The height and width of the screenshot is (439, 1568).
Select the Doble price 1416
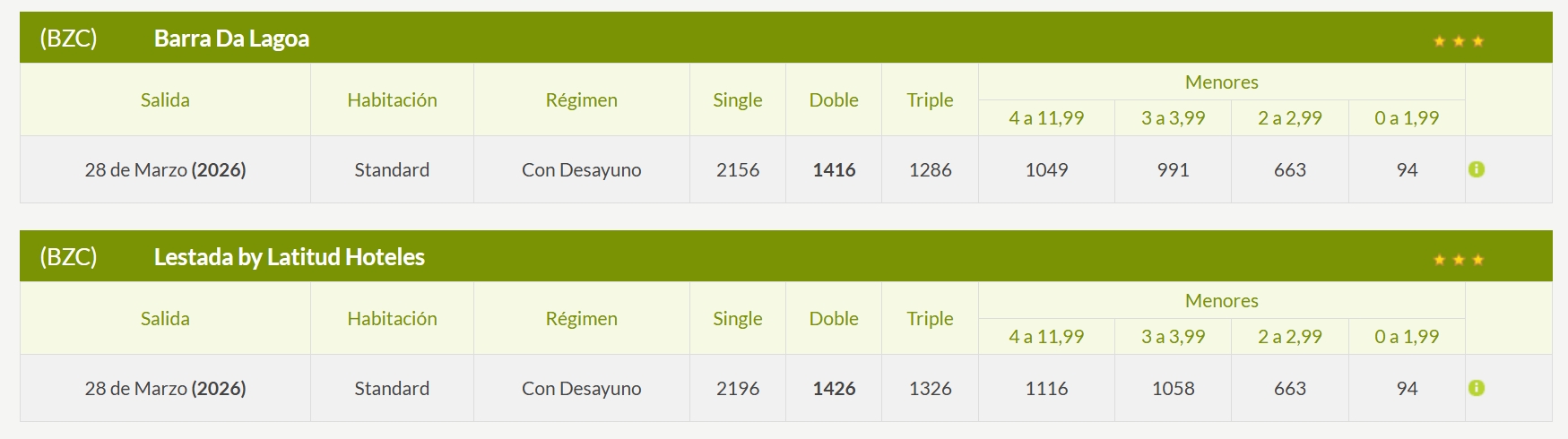834,169
